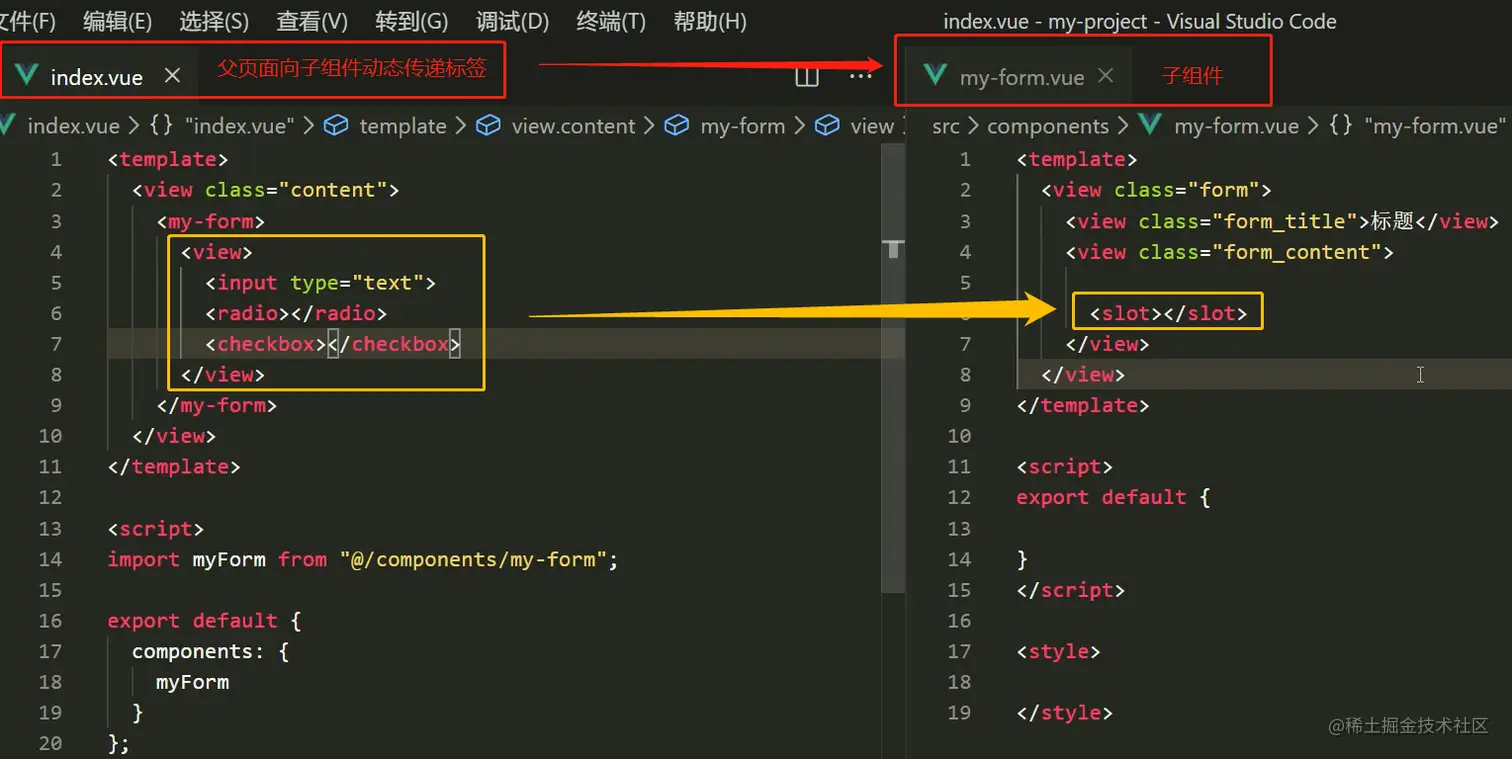Click the <checkbox></checkbox> line
The width and height of the screenshot is (1512, 759).
click(332, 344)
